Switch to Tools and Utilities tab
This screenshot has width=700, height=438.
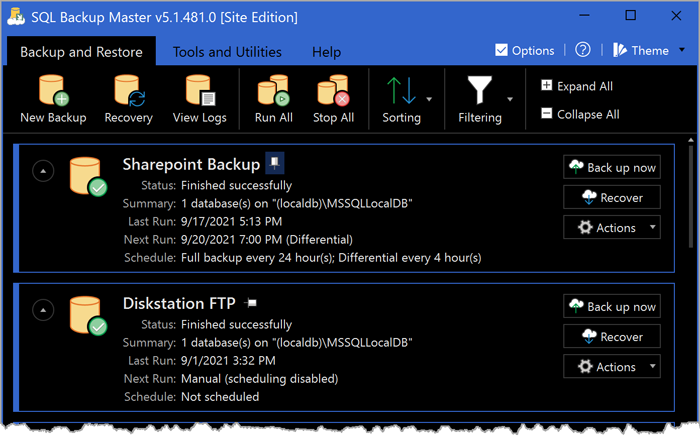pos(227,52)
